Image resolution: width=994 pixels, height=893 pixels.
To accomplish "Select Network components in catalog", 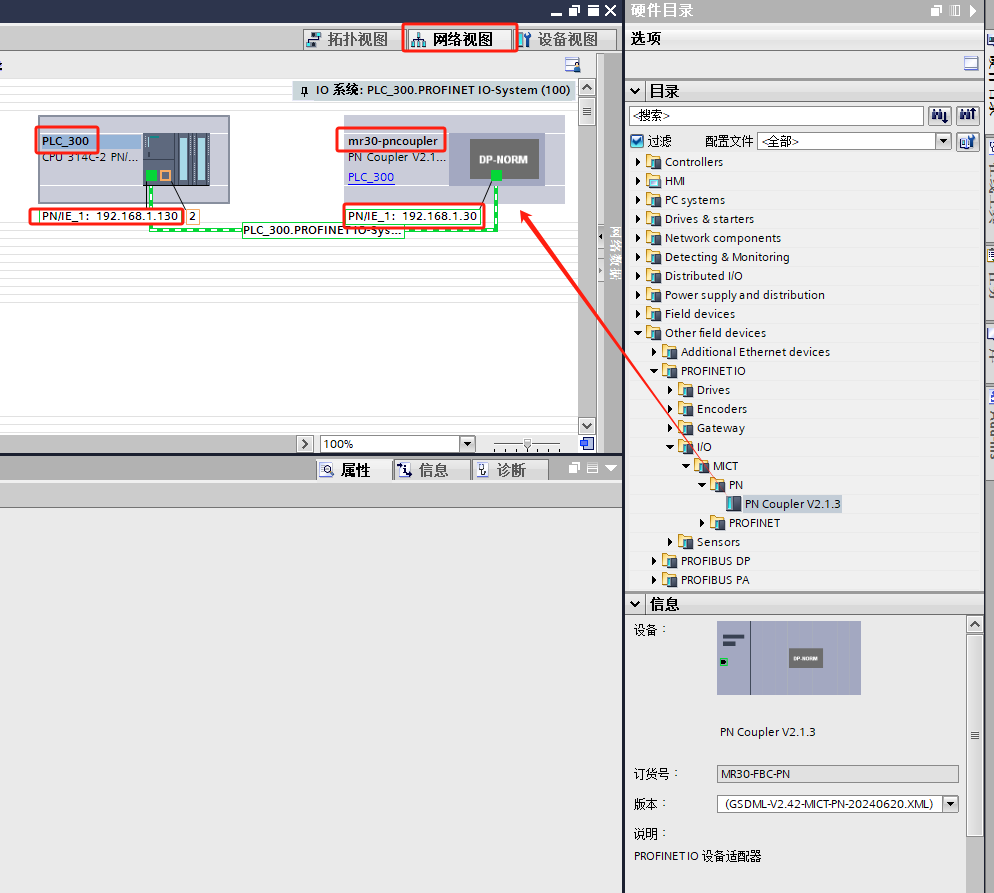I will click(723, 238).
